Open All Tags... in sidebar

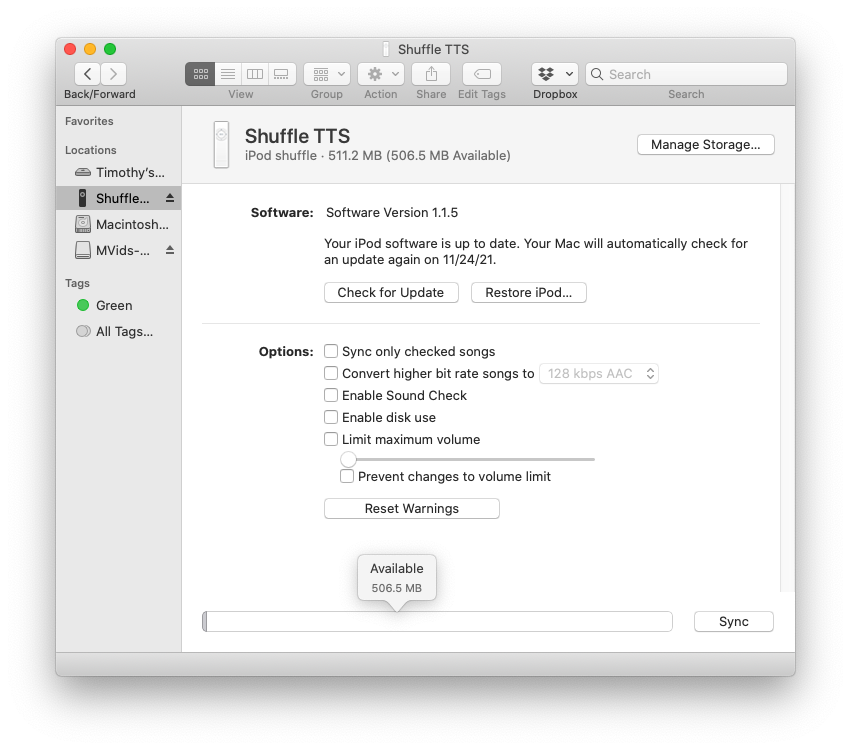tap(118, 332)
